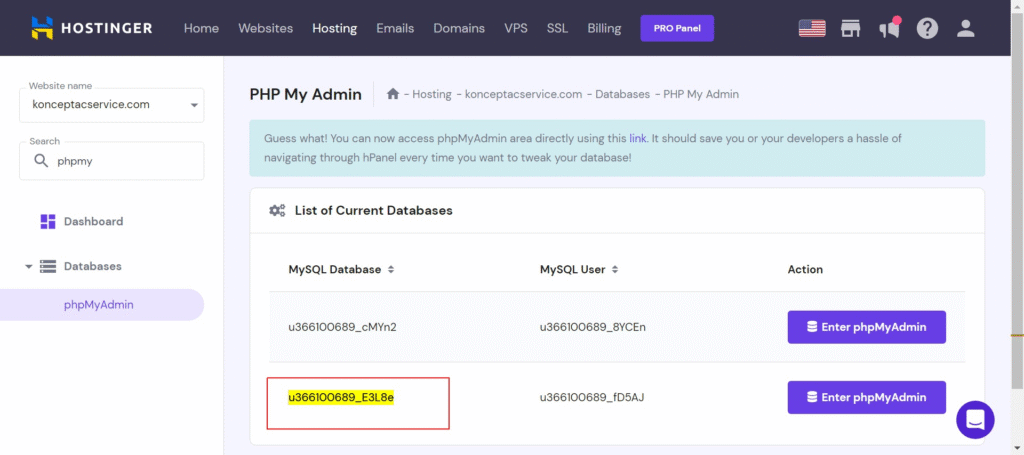This screenshot has width=1024, height=455.
Task: Open Billing in top navigation
Action: (604, 28)
